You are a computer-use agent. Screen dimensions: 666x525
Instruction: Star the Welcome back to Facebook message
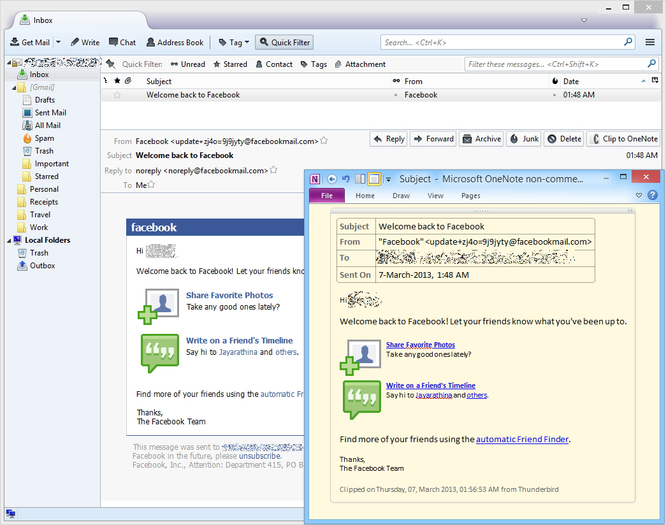click(x=117, y=95)
